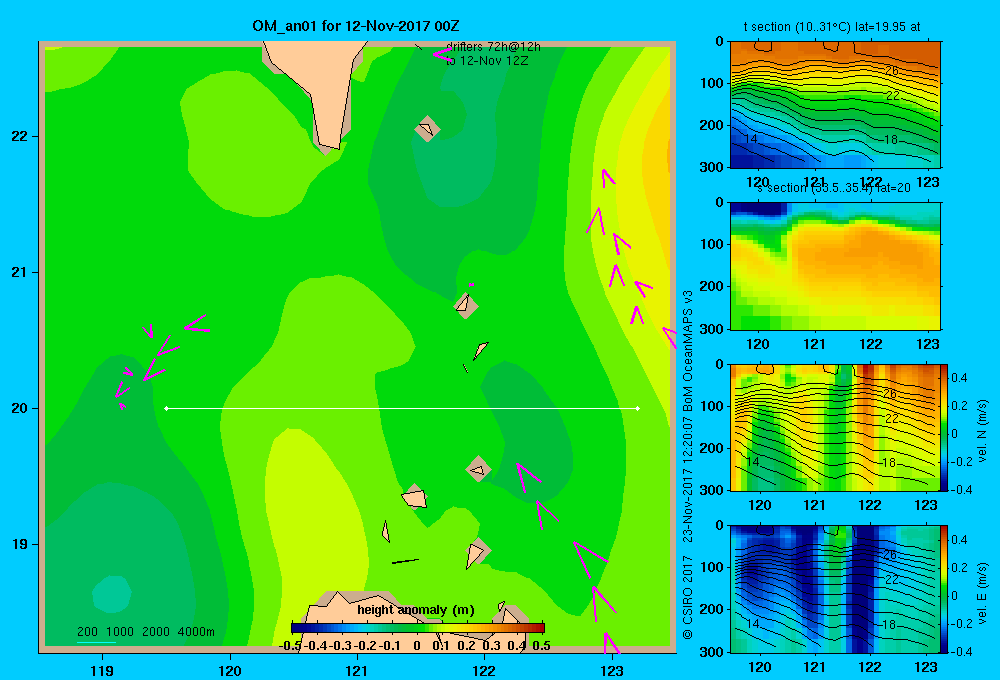Screen dimensions: 1000x680
Task: Click the map title 'OM_an01 for 12-Nov-2017 00Z'
Action: pos(356,26)
